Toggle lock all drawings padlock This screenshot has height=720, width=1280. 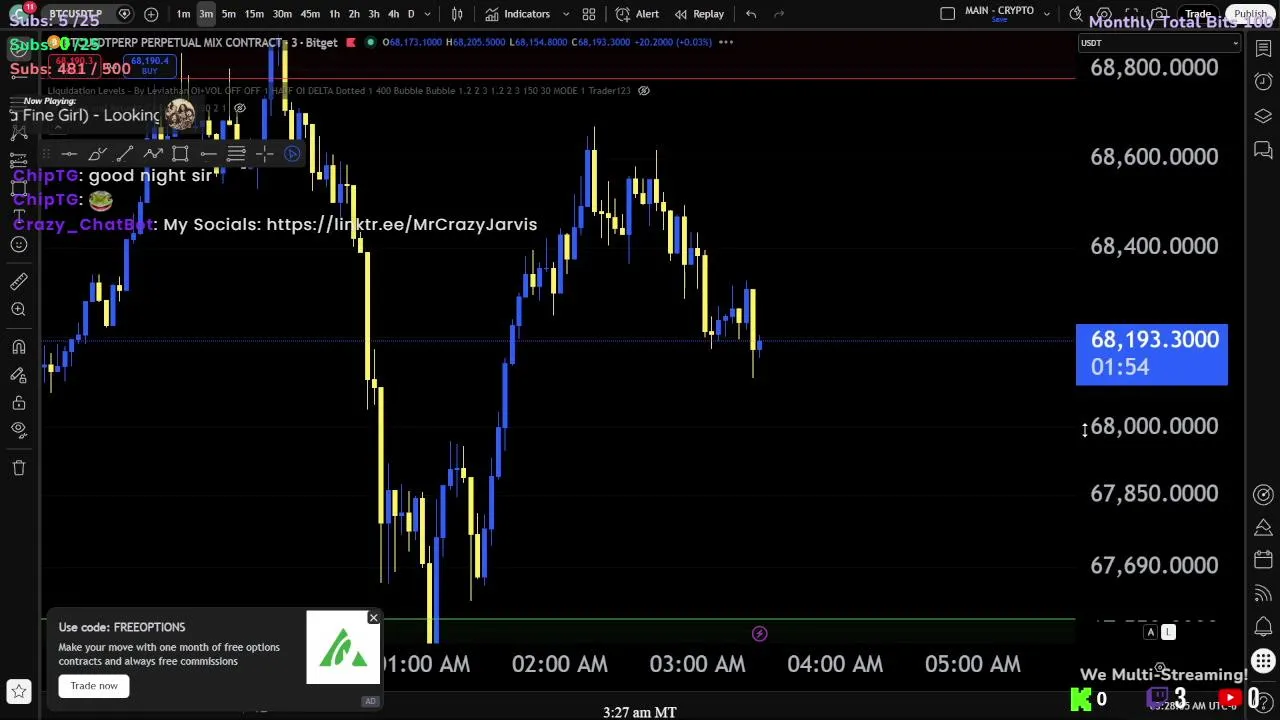(x=18, y=402)
